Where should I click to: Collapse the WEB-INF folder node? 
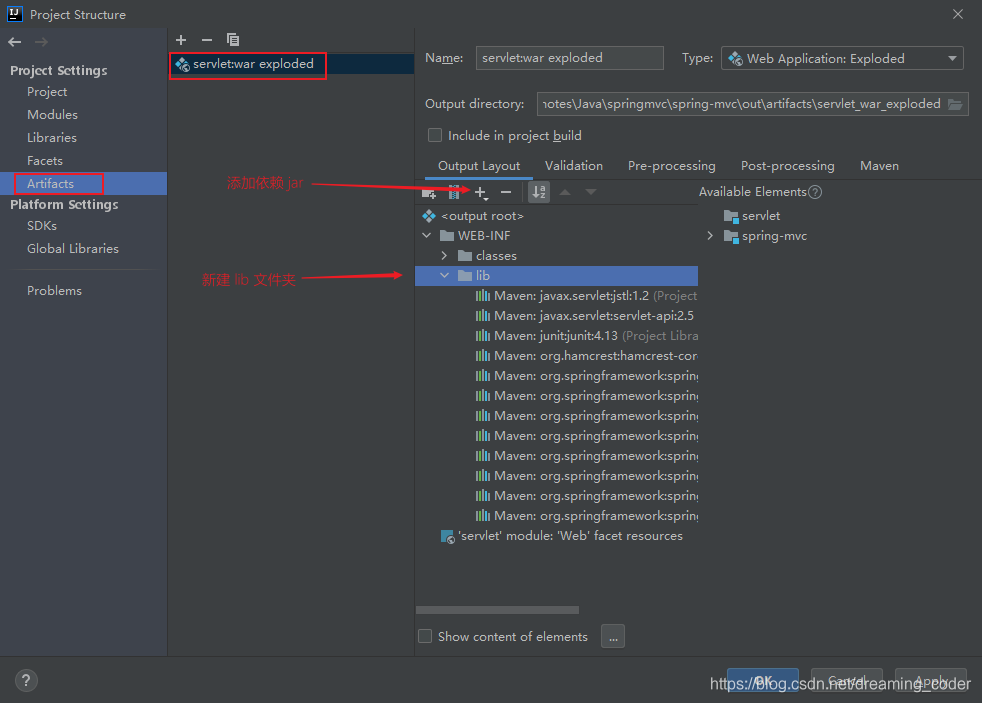(427, 235)
